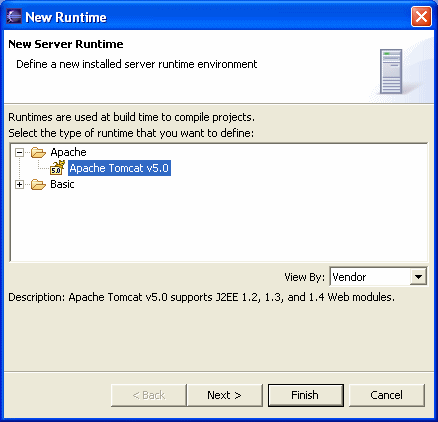Image resolution: width=438 pixels, height=422 pixels.
Task: Close the New Runtime window
Action: 421,17
